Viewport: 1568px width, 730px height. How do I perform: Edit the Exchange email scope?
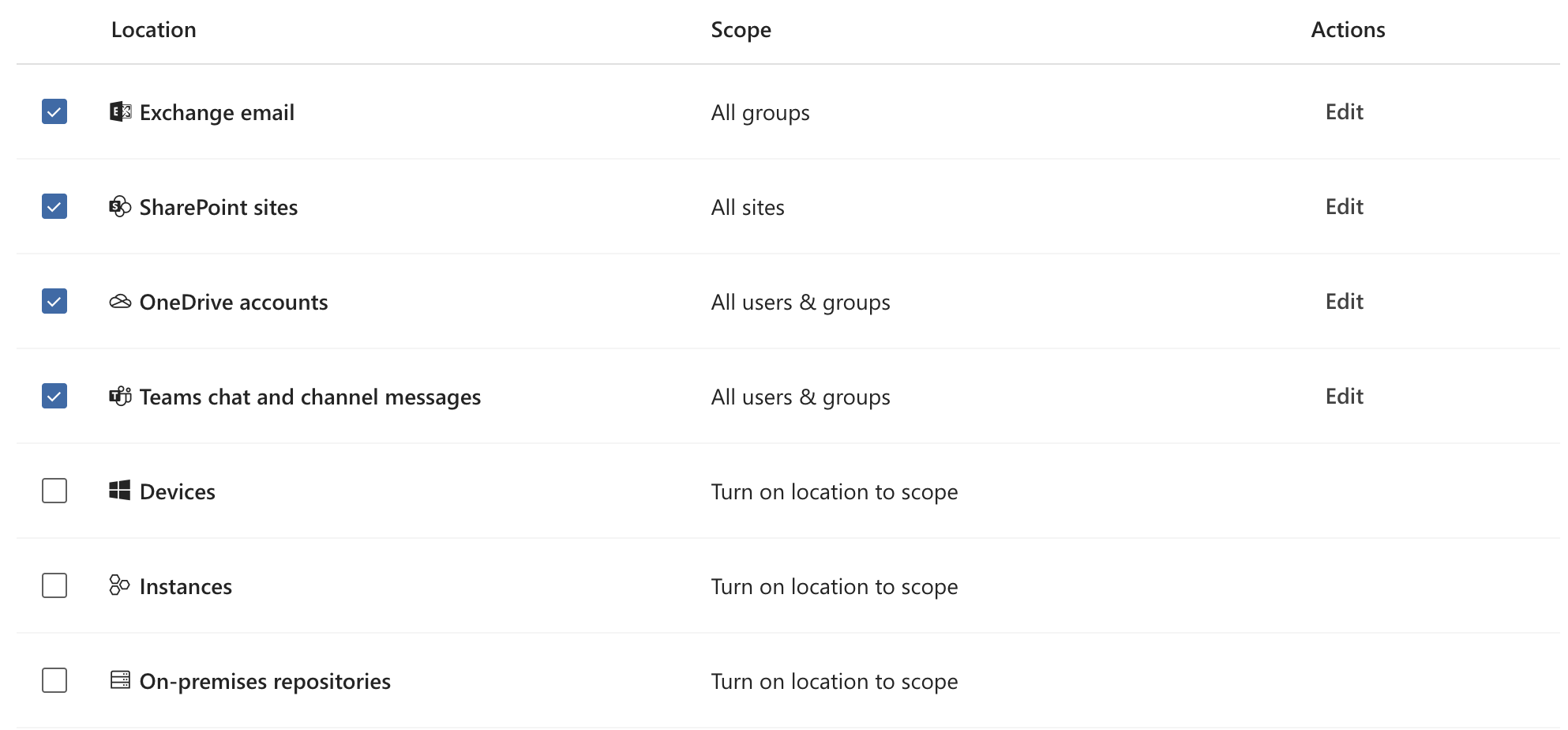tap(1344, 112)
